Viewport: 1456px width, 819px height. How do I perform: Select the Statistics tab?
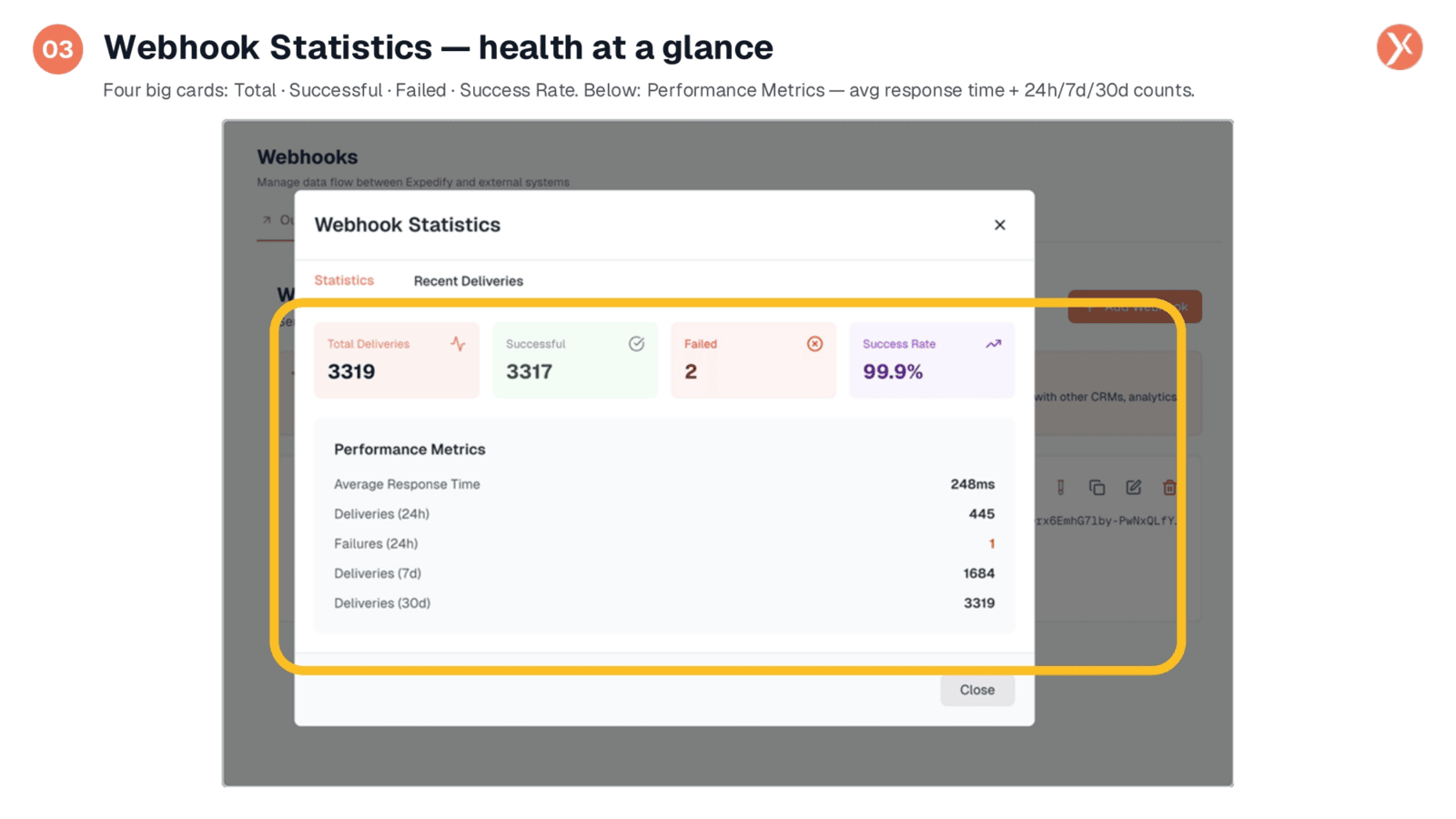(344, 280)
